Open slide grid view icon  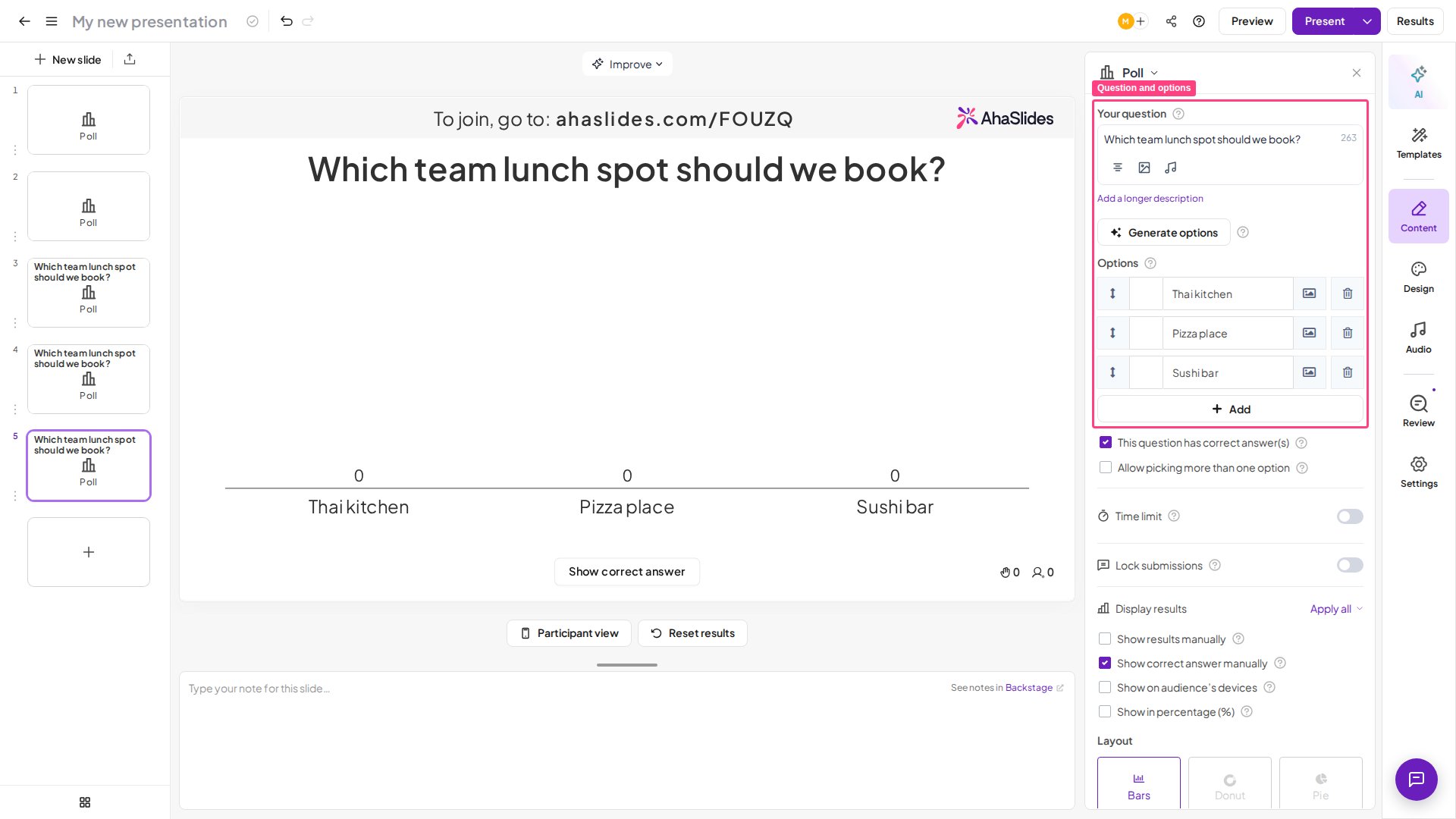pyautogui.click(x=85, y=802)
